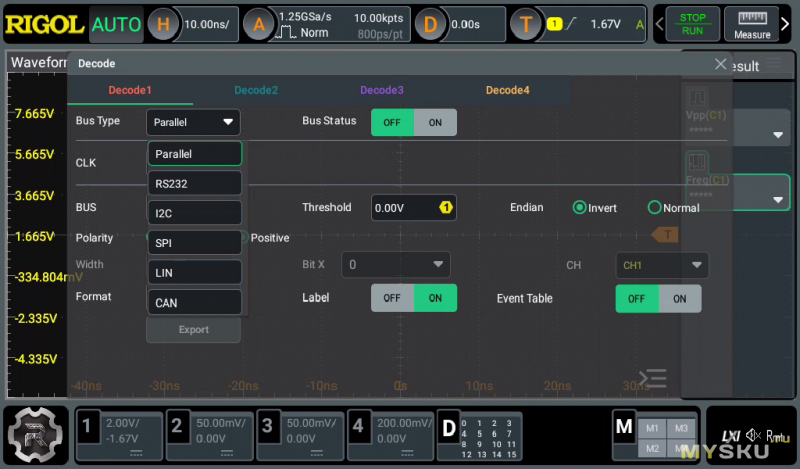Click the orange H horizontal timebase icon
The height and width of the screenshot is (469, 800).
coord(164,25)
